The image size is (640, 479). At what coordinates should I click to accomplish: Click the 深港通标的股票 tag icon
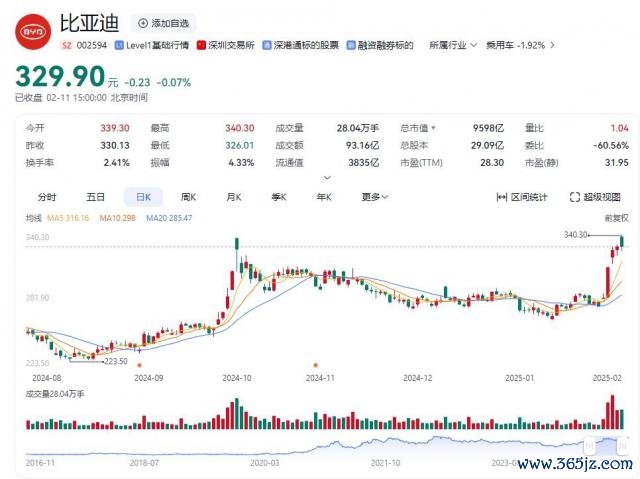pyautogui.click(x=267, y=45)
